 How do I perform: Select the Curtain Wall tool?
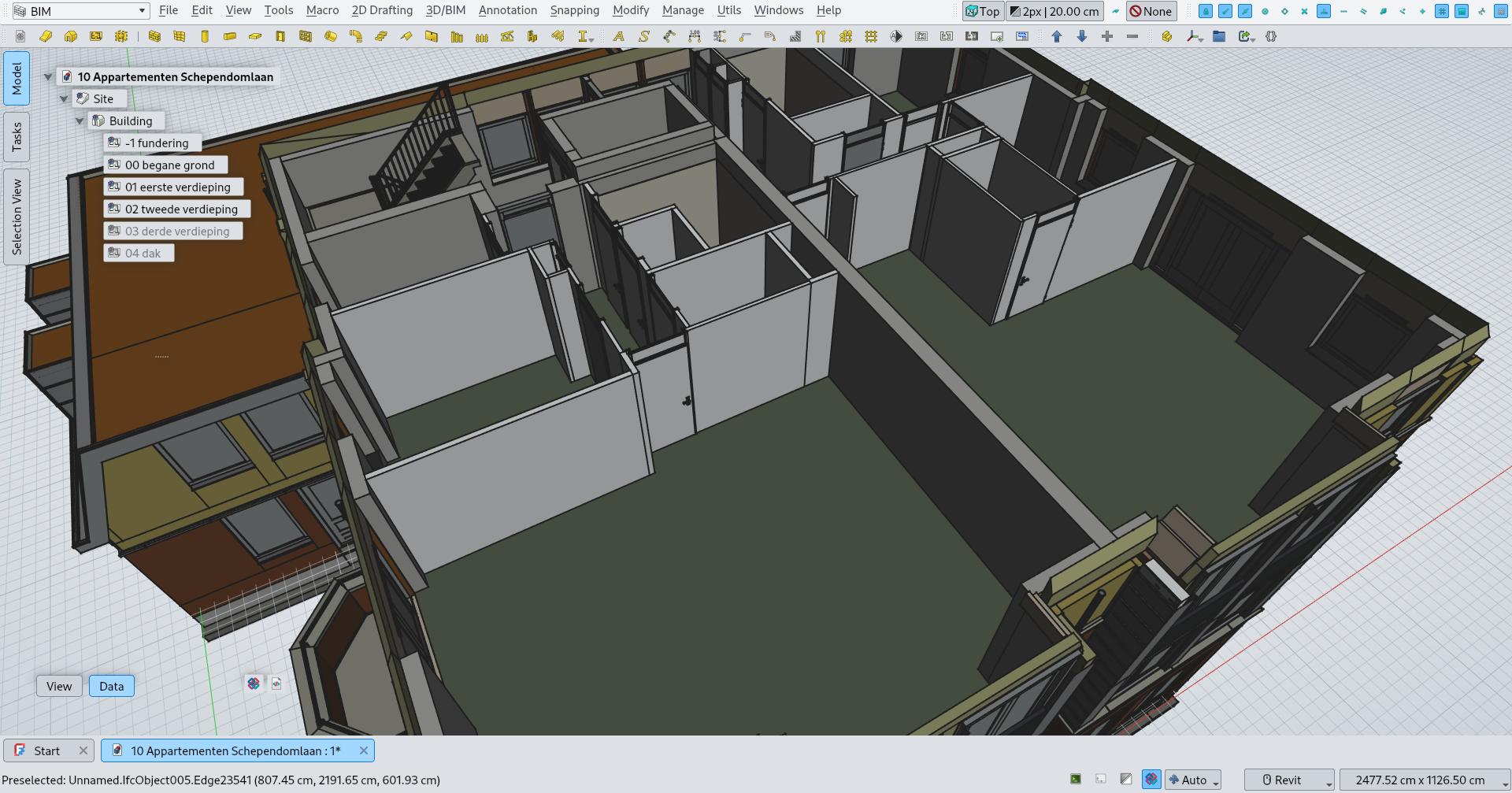pyautogui.click(x=180, y=36)
